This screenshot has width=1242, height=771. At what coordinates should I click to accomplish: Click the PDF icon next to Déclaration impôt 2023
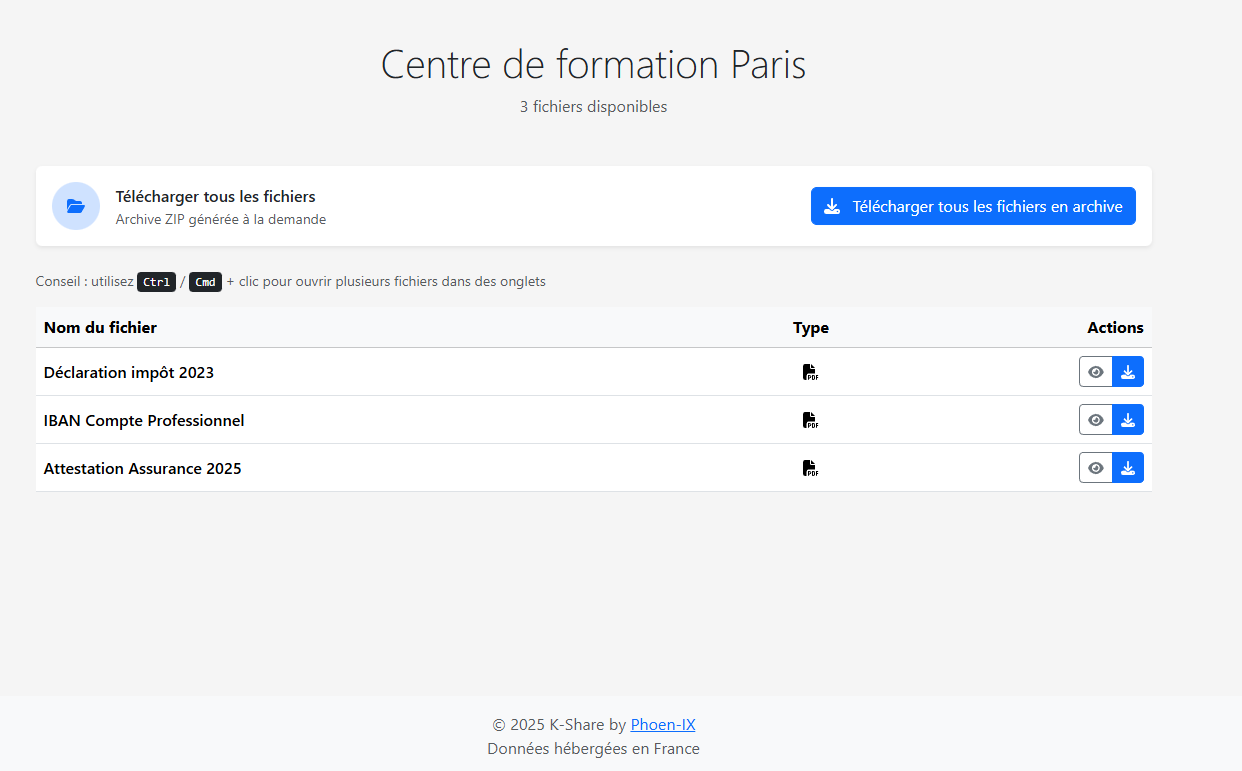pyautogui.click(x=810, y=371)
